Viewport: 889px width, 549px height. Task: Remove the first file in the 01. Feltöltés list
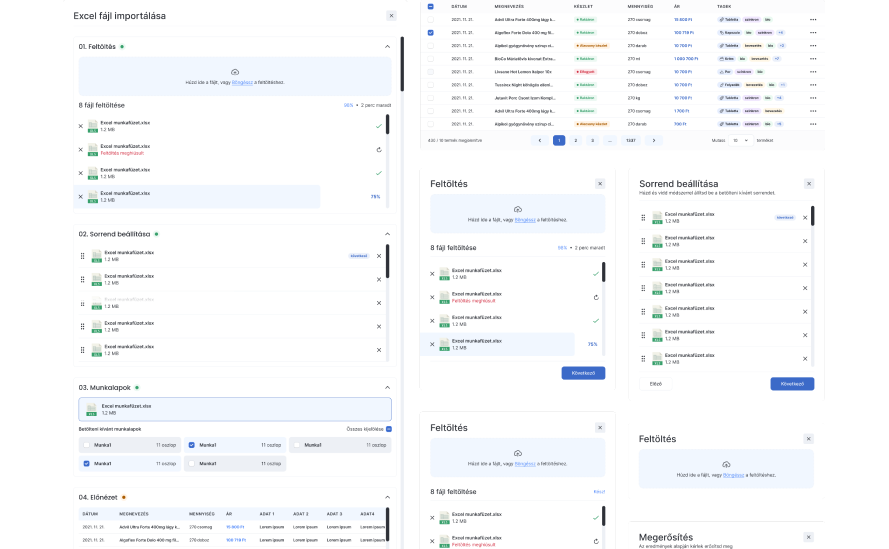click(x=81, y=127)
